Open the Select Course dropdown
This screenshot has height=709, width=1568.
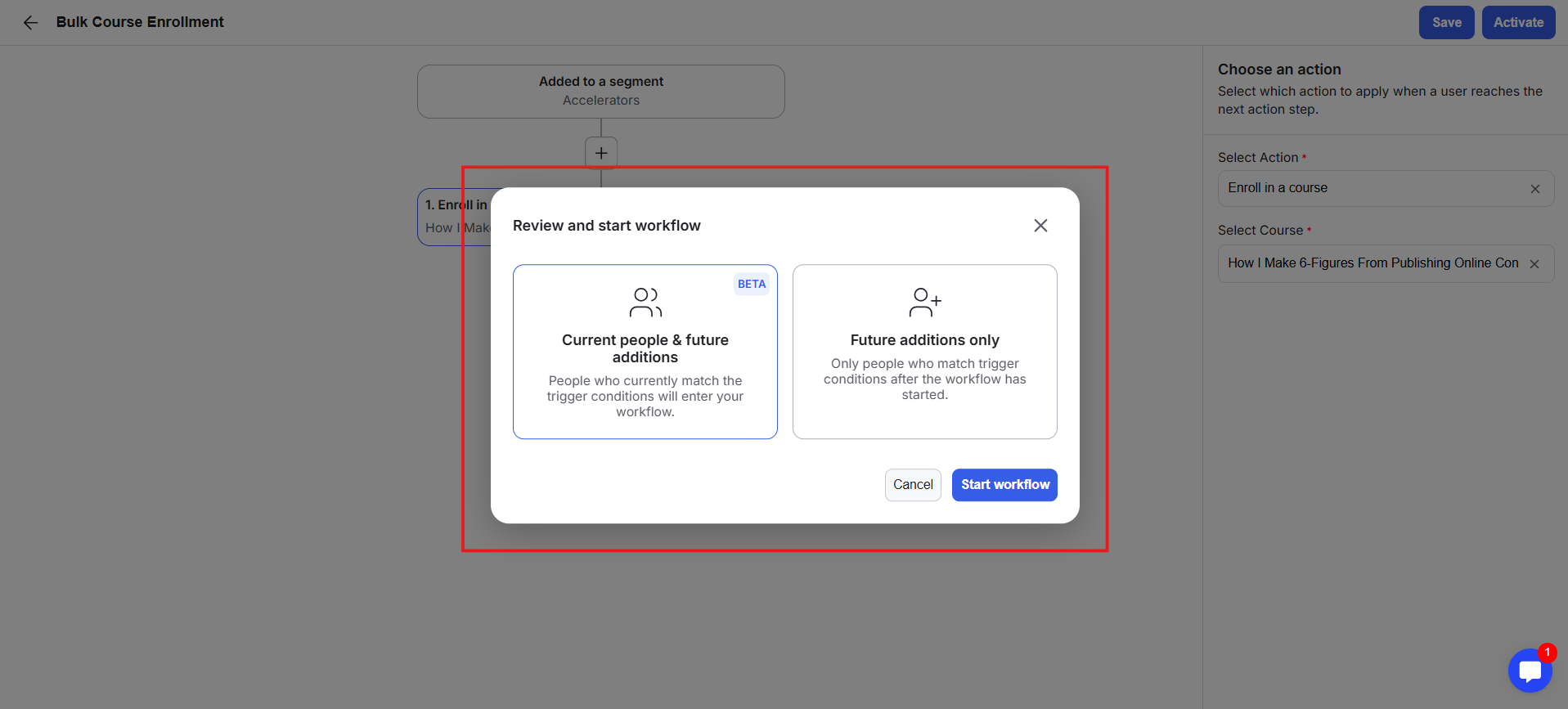click(x=1373, y=264)
